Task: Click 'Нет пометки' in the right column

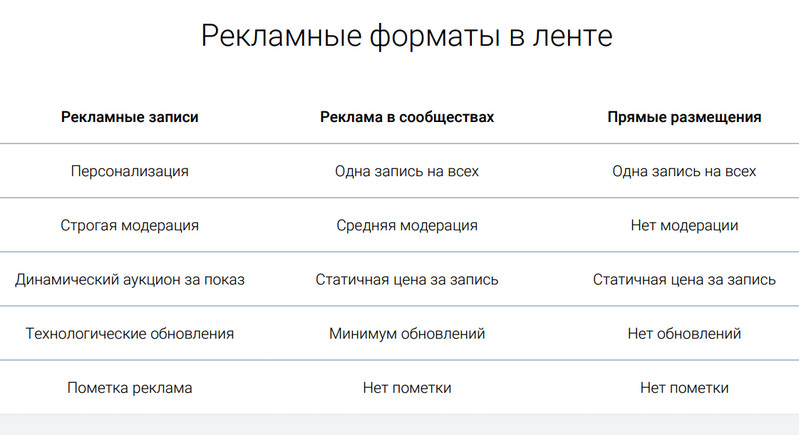Action: pyautogui.click(x=684, y=388)
